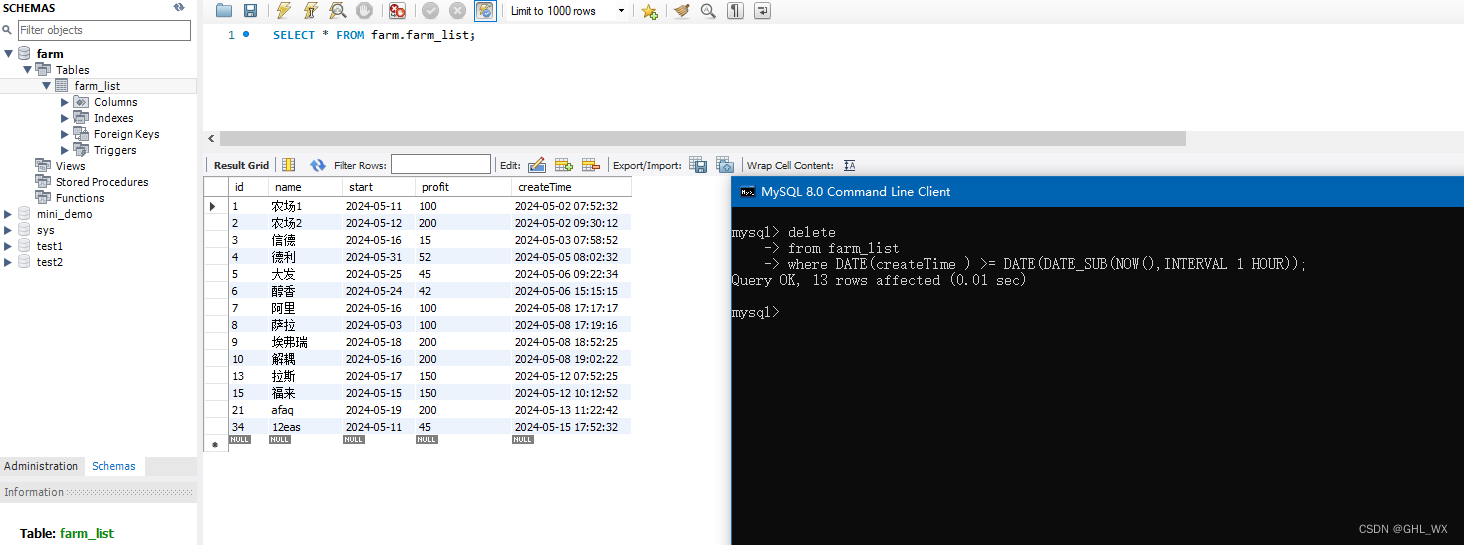Refresh result data with blue arrows icon
Viewport: 1464px width, 545px height.
click(x=318, y=165)
